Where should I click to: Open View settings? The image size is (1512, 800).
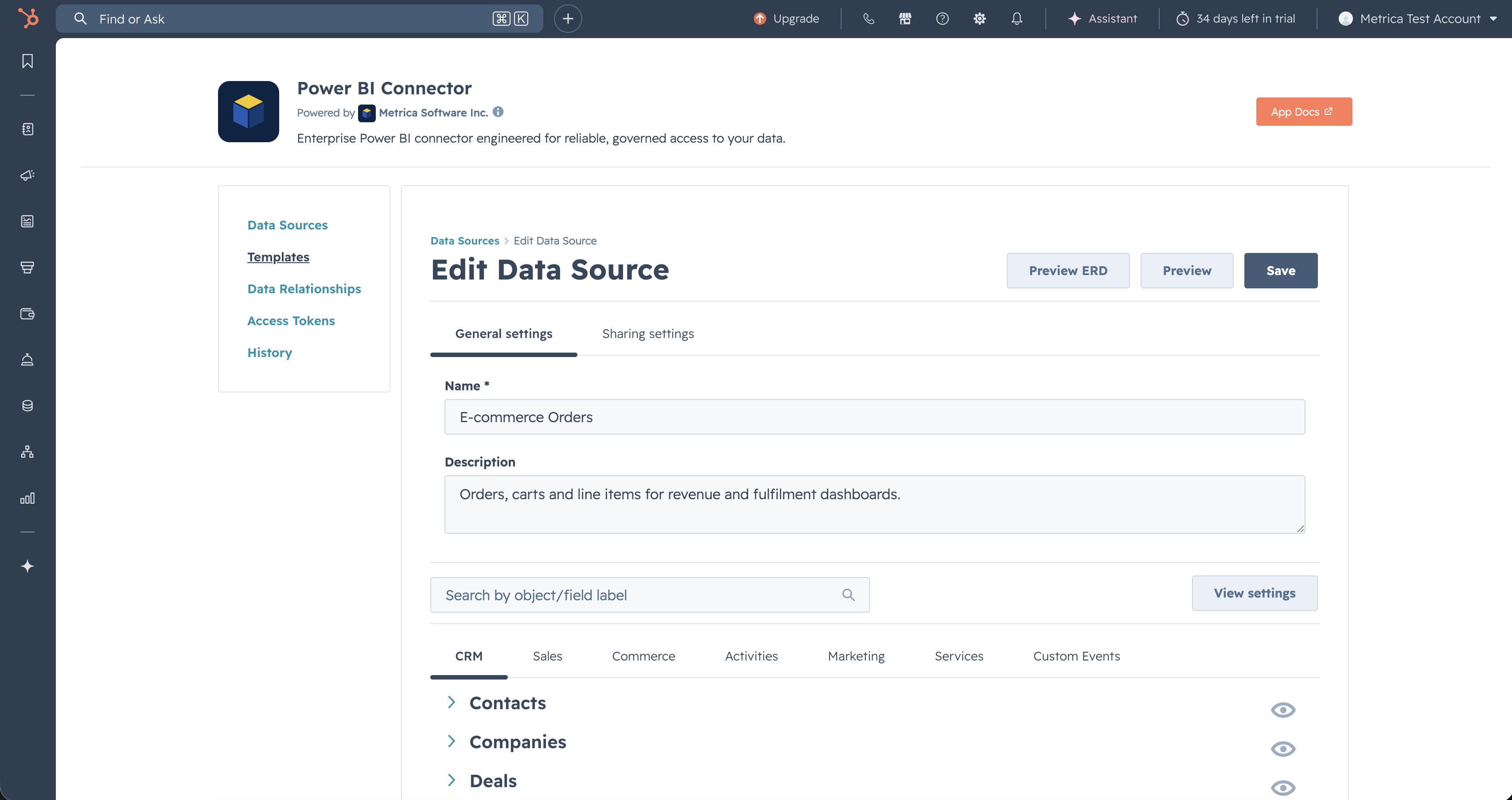(x=1255, y=593)
